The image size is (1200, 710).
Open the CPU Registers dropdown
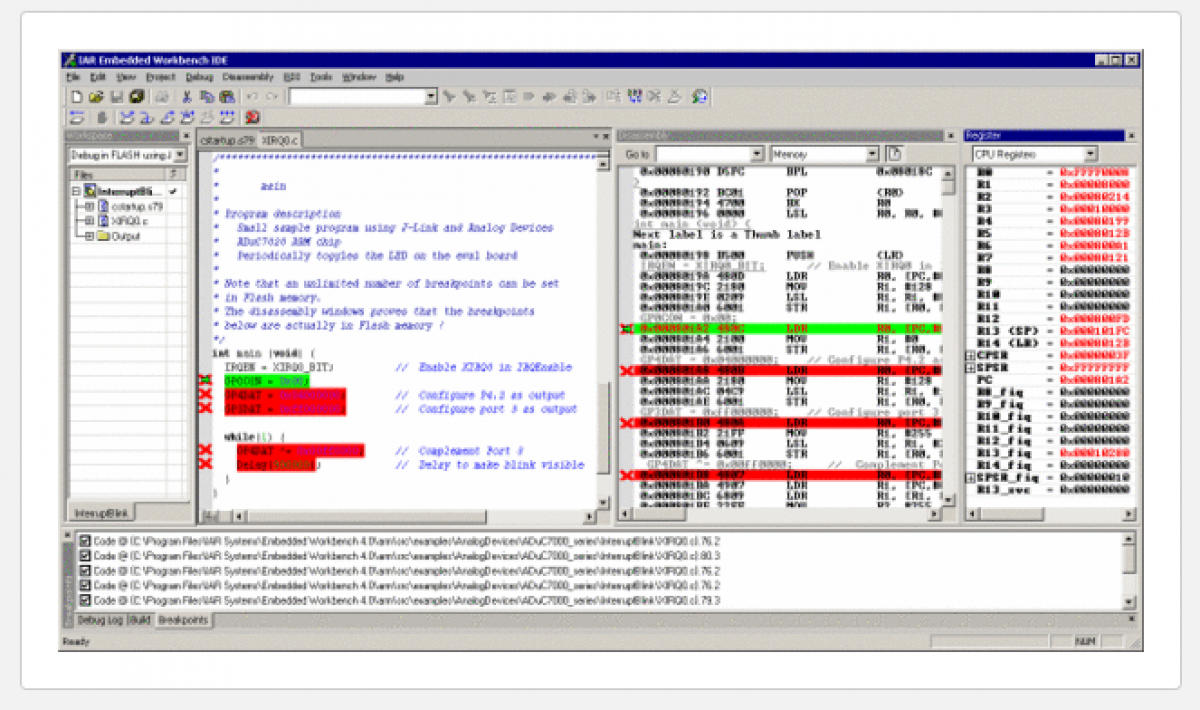coord(1089,155)
